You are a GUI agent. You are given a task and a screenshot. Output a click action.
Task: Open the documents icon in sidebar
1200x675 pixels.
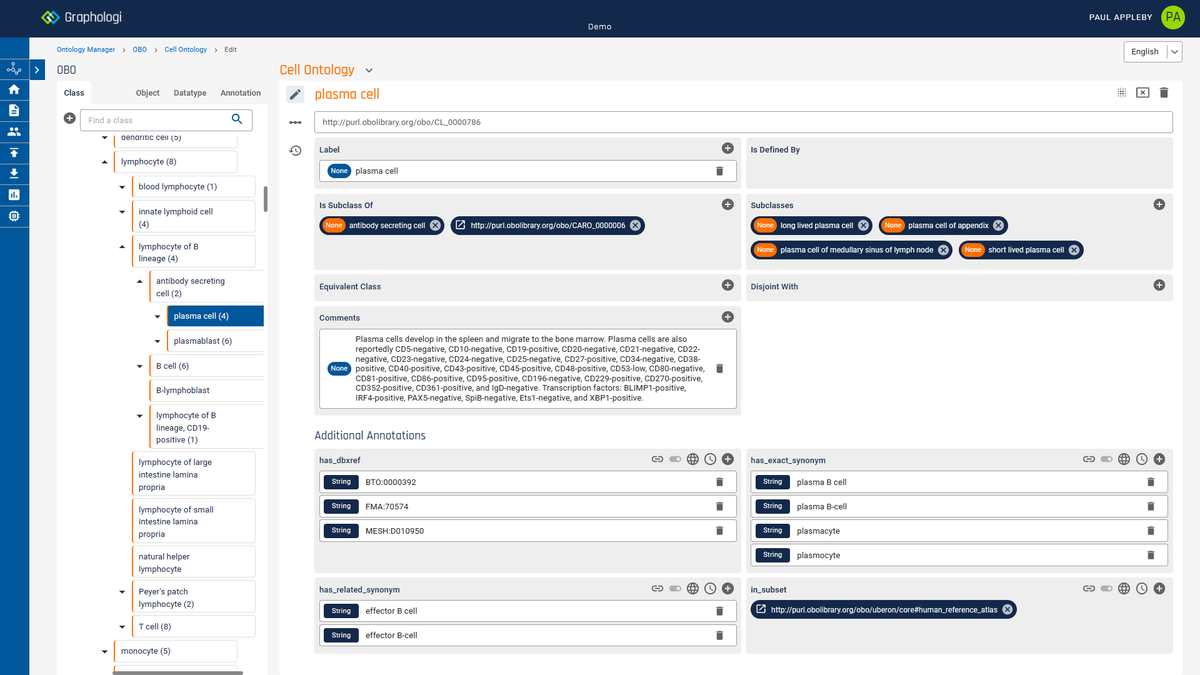pos(14,110)
